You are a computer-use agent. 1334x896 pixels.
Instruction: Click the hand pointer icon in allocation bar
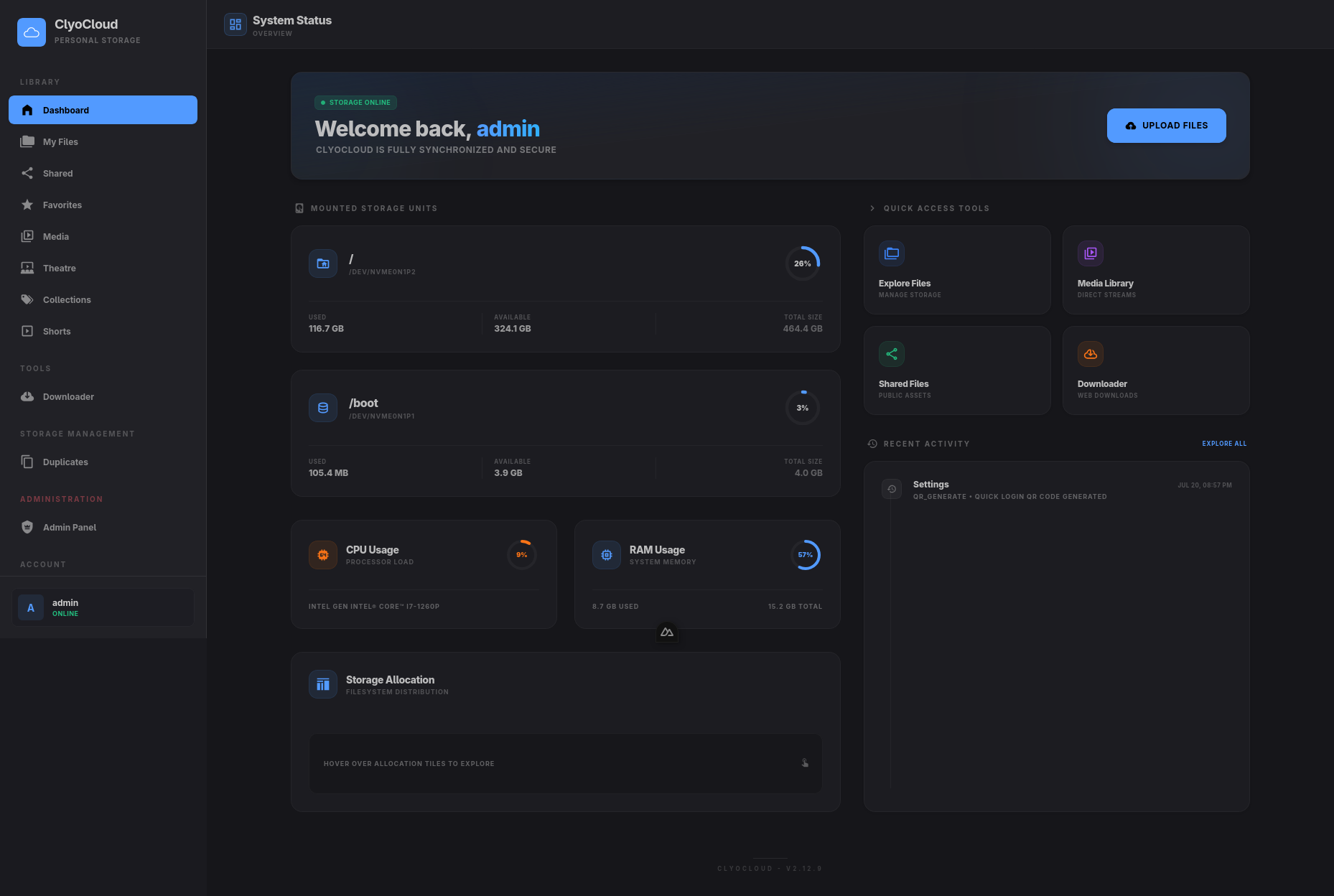click(805, 763)
